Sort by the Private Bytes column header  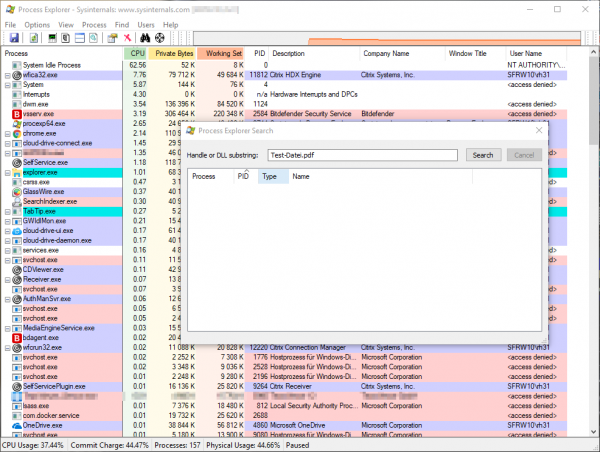tap(171, 54)
